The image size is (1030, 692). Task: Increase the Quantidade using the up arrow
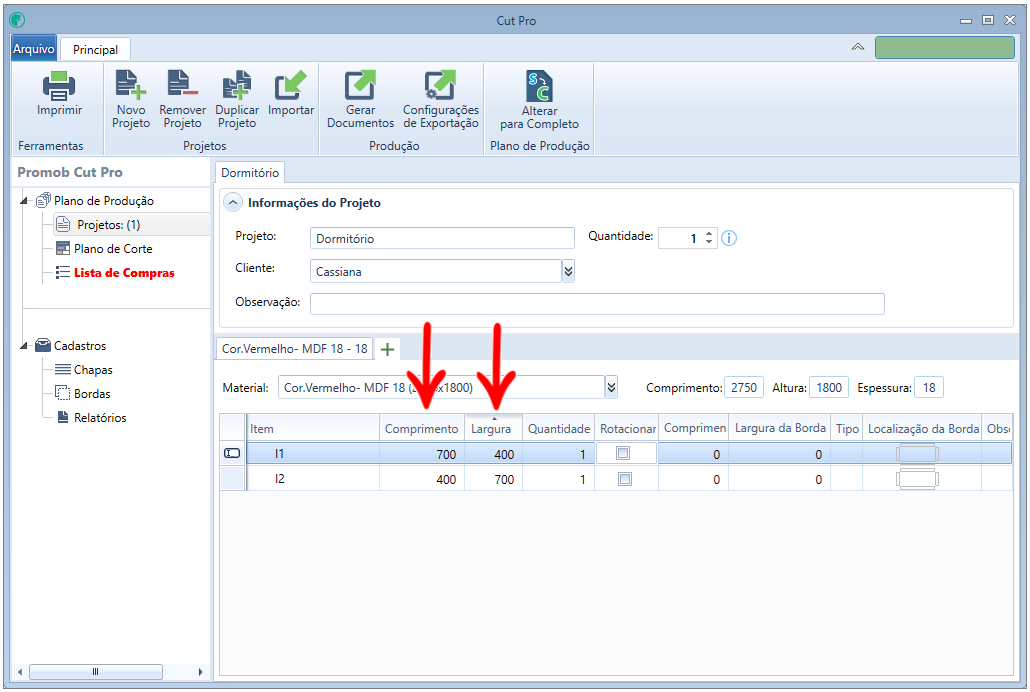(x=709, y=233)
